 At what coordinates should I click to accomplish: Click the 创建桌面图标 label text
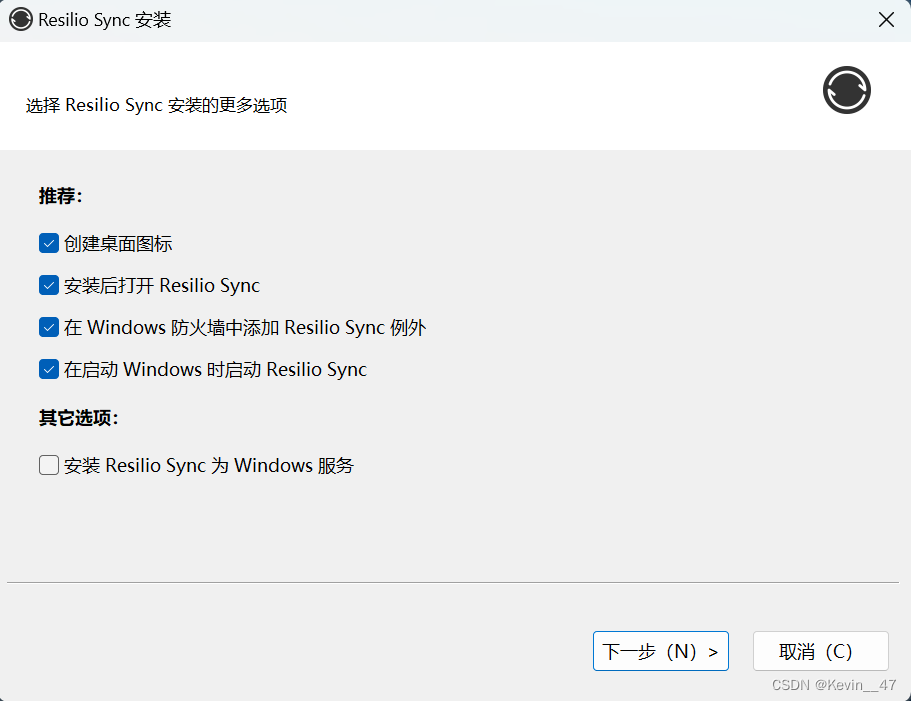(118, 243)
